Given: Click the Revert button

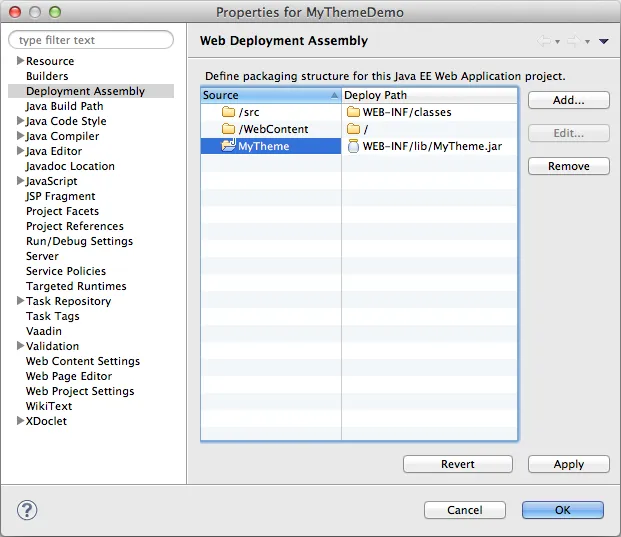Looking at the screenshot, I should 458,464.
